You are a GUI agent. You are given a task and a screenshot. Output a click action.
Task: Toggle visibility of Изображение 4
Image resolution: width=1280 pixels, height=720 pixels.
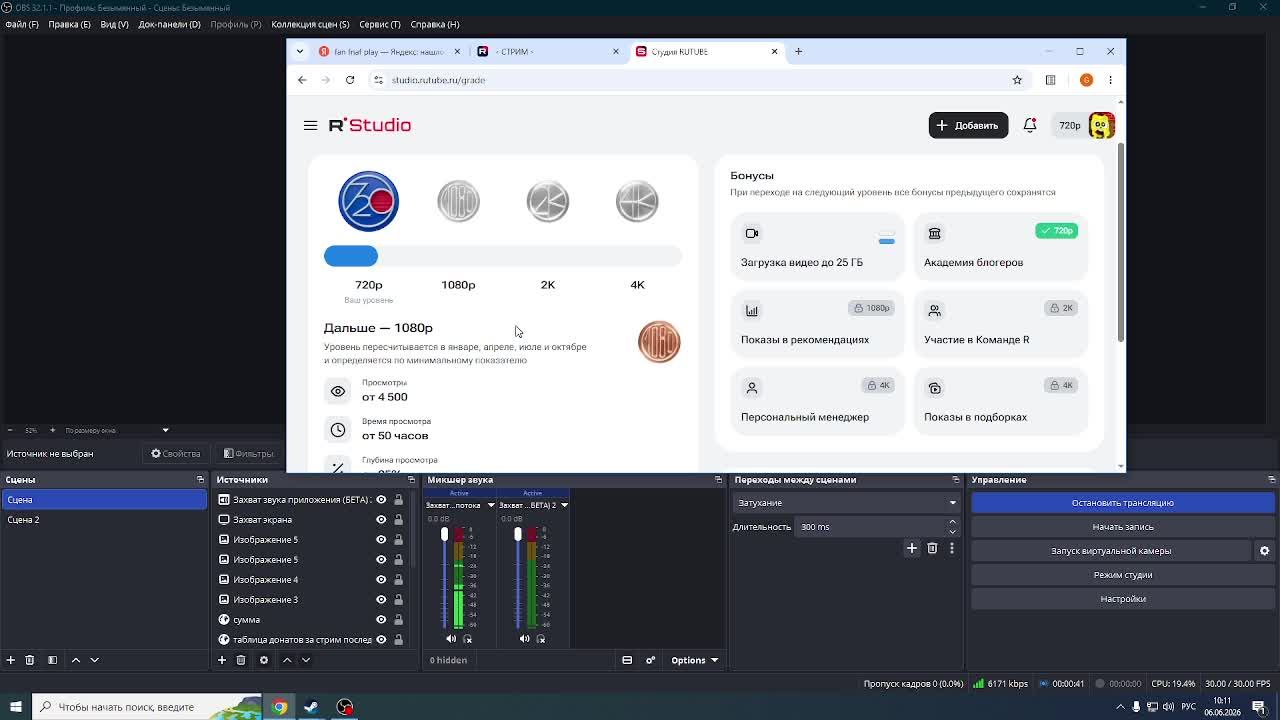coord(381,580)
